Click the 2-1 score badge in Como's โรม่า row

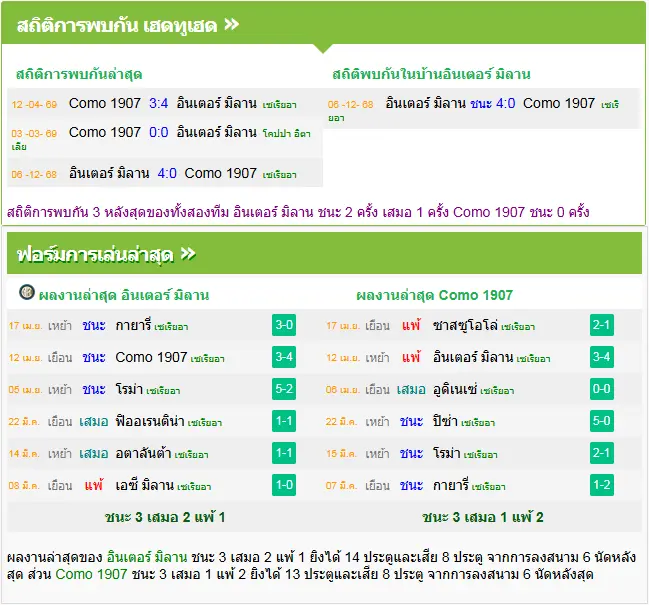601,453
